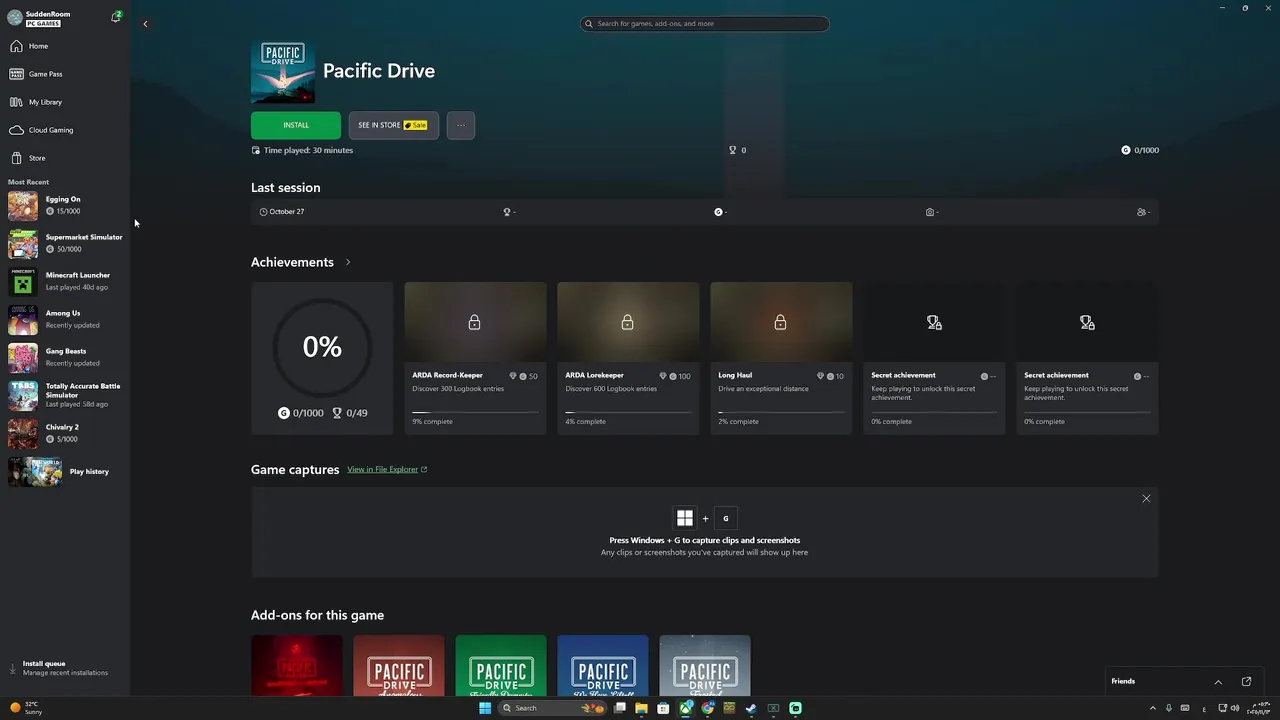Image resolution: width=1280 pixels, height=720 pixels.
Task: Expand Achievements with the chevron arrow
Action: 348,262
